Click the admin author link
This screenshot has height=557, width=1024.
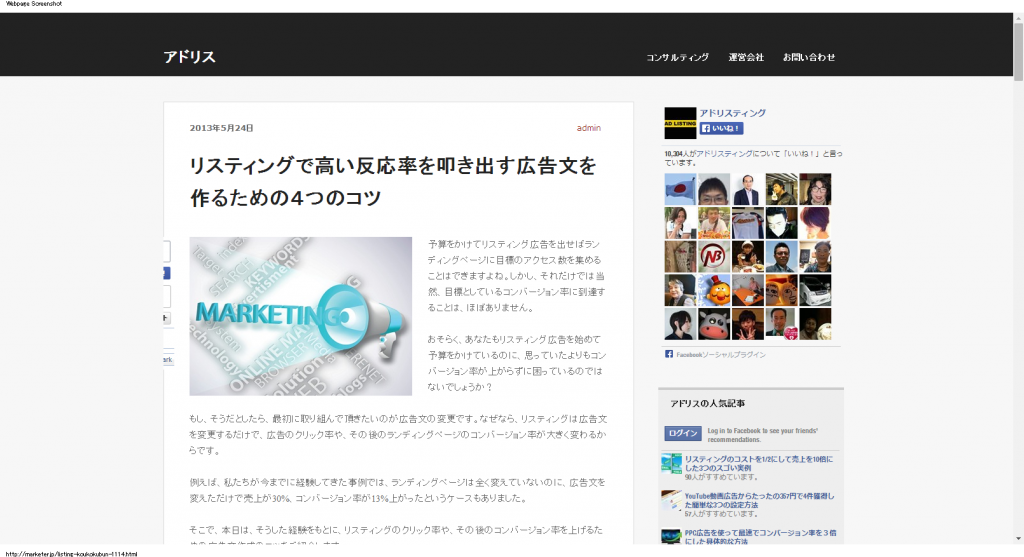pyautogui.click(x=588, y=128)
